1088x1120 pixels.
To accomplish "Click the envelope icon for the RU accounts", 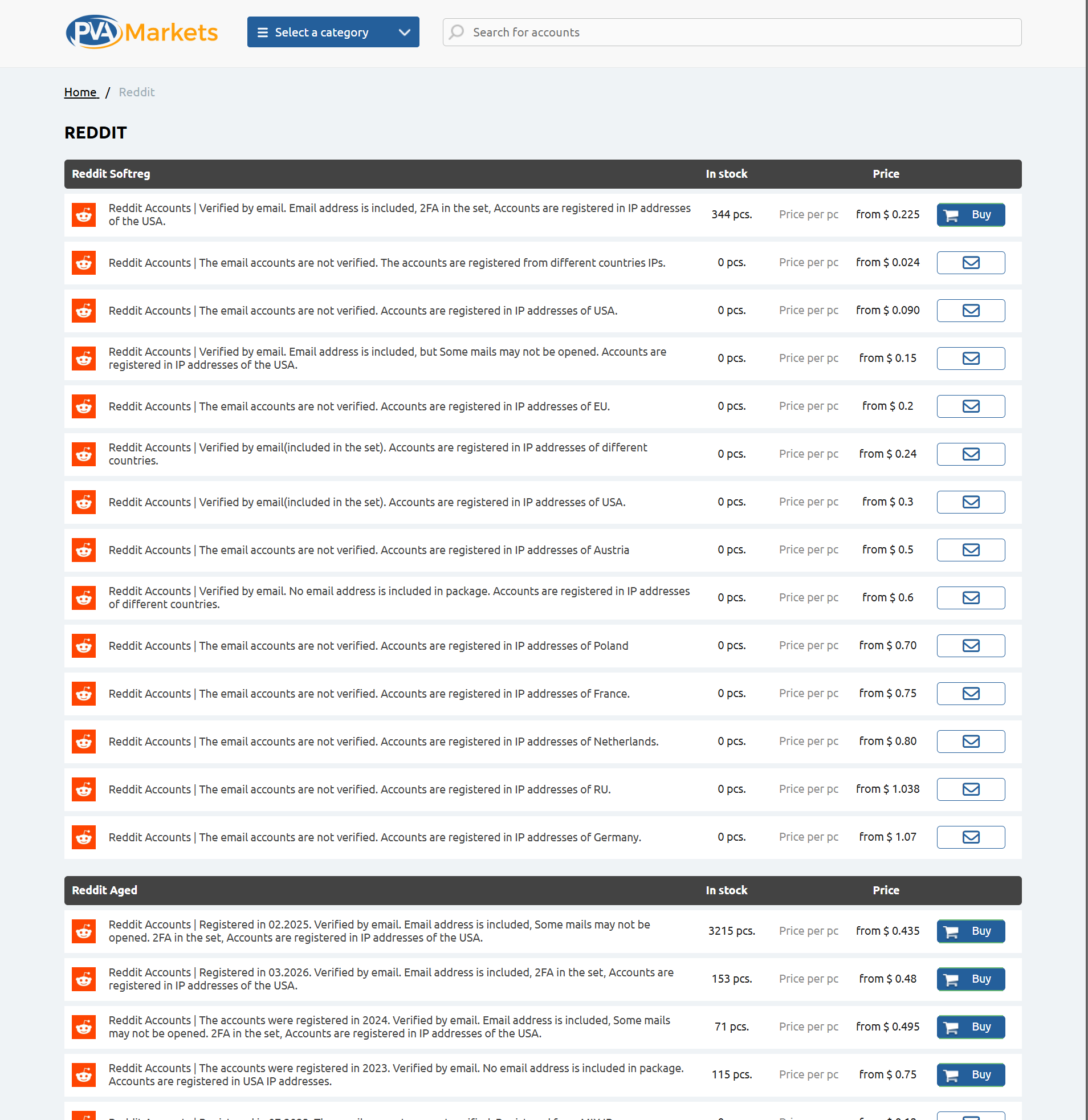I will [970, 789].
